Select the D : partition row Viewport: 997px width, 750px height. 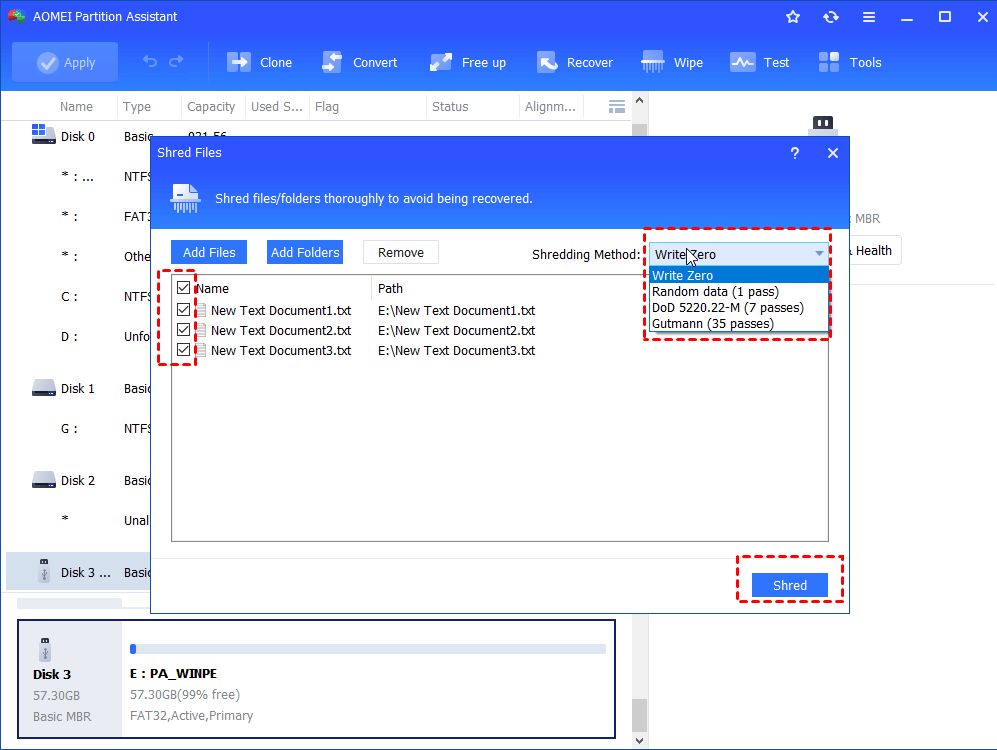pyautogui.click(x=78, y=337)
